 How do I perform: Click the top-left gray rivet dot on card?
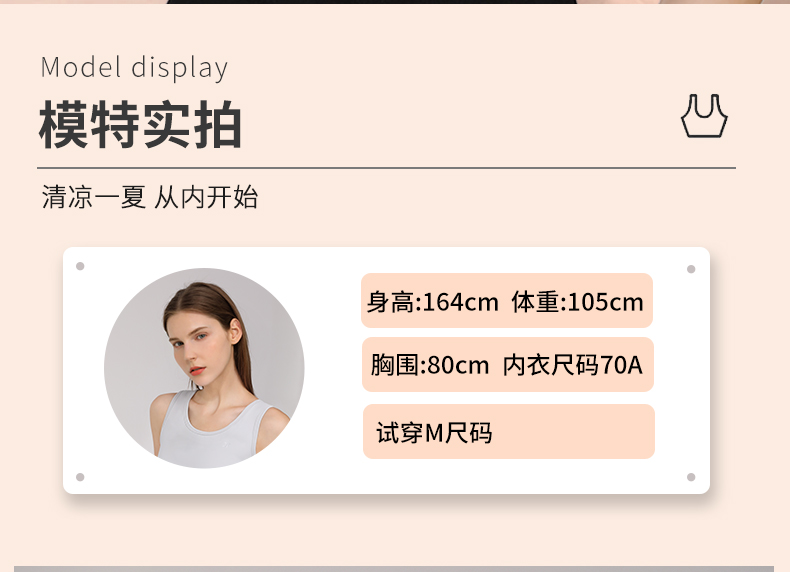coord(80,266)
